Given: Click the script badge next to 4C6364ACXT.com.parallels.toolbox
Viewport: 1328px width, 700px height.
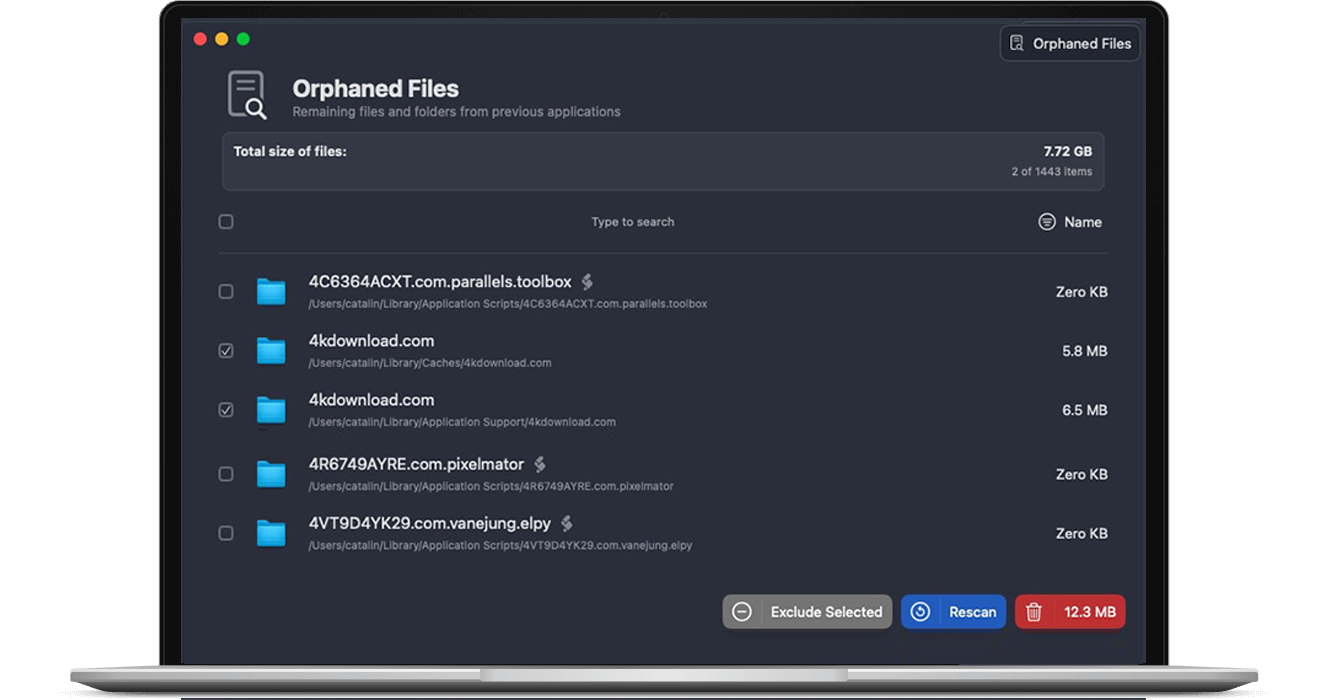Looking at the screenshot, I should click(x=587, y=281).
